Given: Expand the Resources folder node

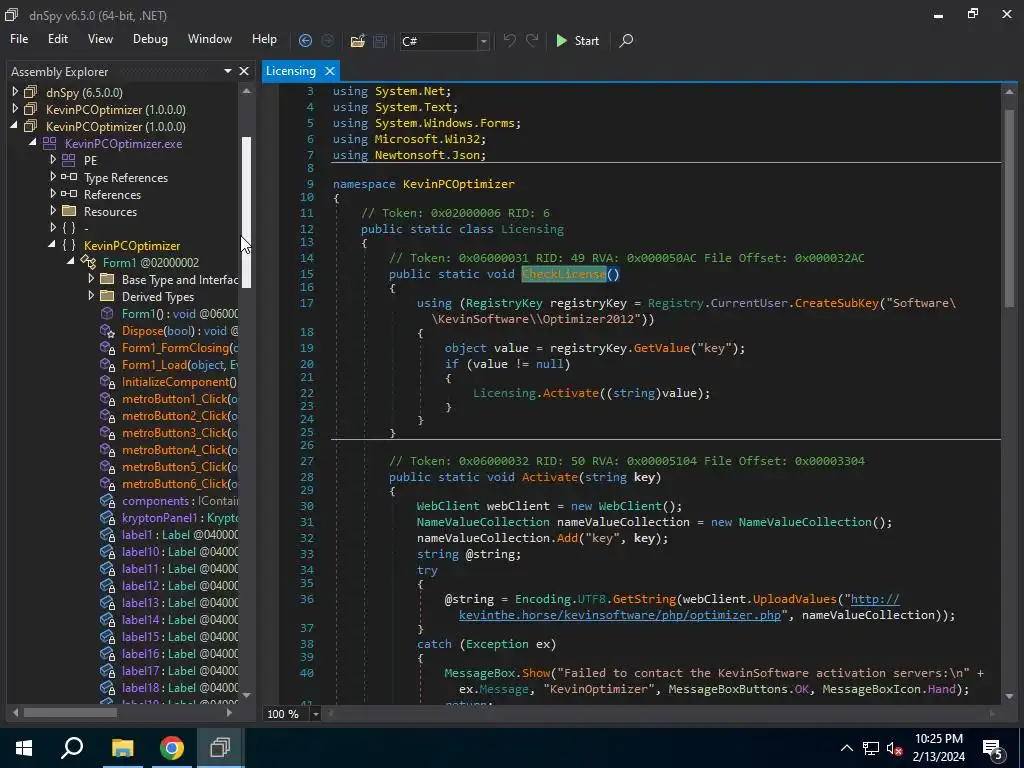Looking at the screenshot, I should (53, 211).
